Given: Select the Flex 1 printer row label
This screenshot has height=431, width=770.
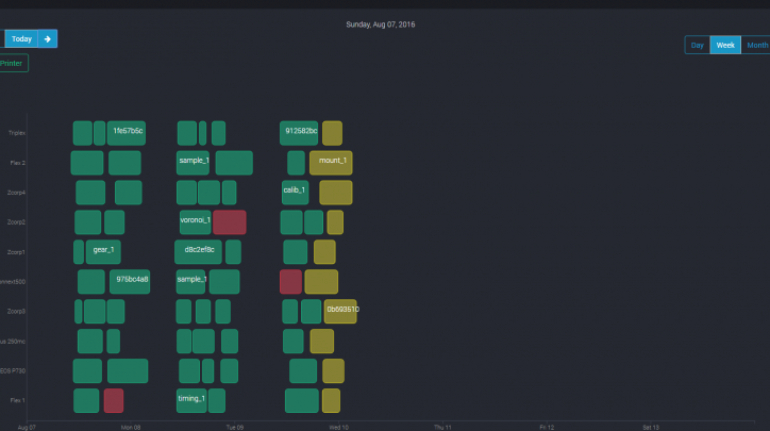Looking at the screenshot, I should click(18, 401).
